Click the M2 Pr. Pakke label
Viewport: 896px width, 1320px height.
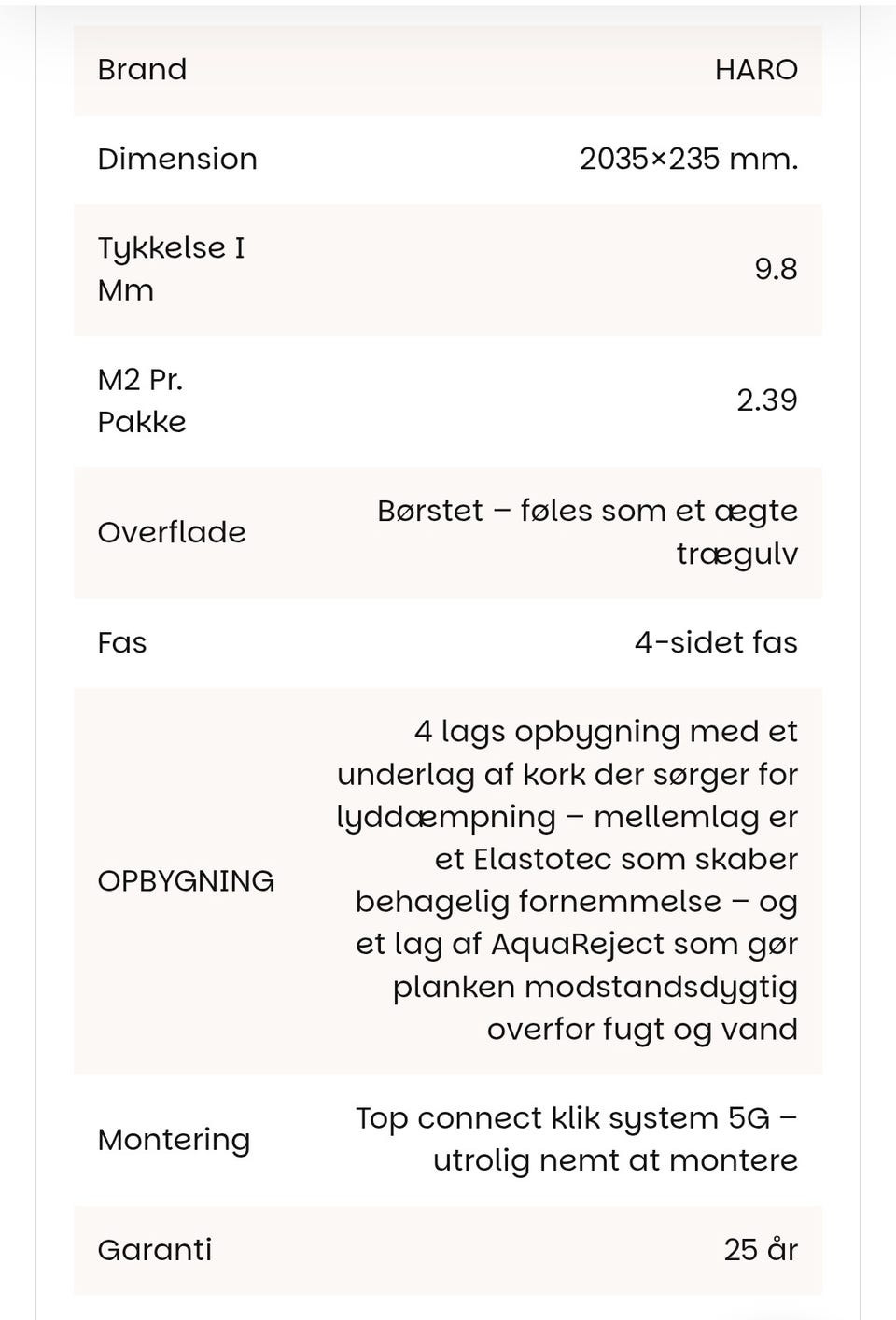pyautogui.click(x=142, y=400)
